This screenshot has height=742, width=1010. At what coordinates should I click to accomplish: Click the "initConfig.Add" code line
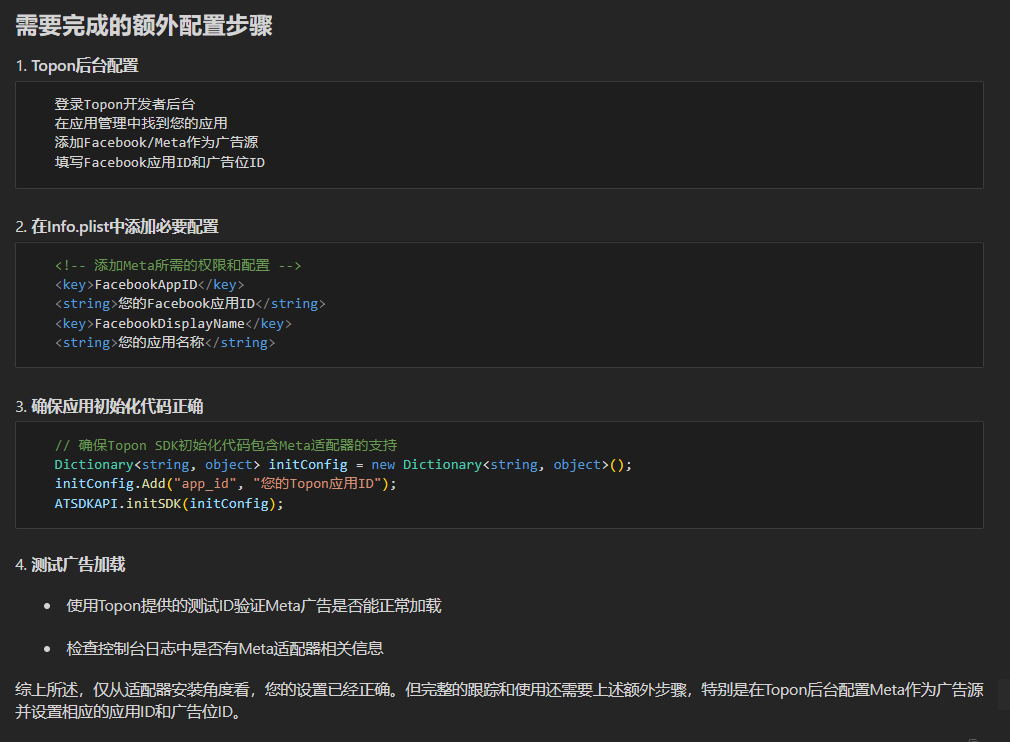click(x=225, y=484)
